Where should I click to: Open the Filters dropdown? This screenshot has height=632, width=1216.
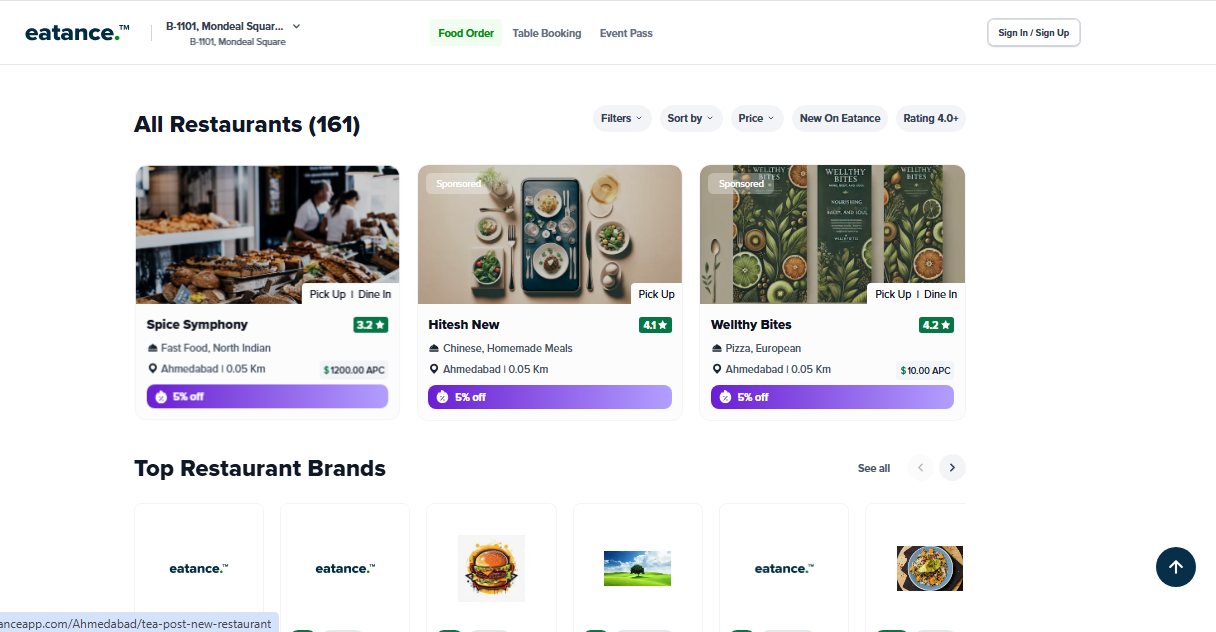click(x=622, y=118)
